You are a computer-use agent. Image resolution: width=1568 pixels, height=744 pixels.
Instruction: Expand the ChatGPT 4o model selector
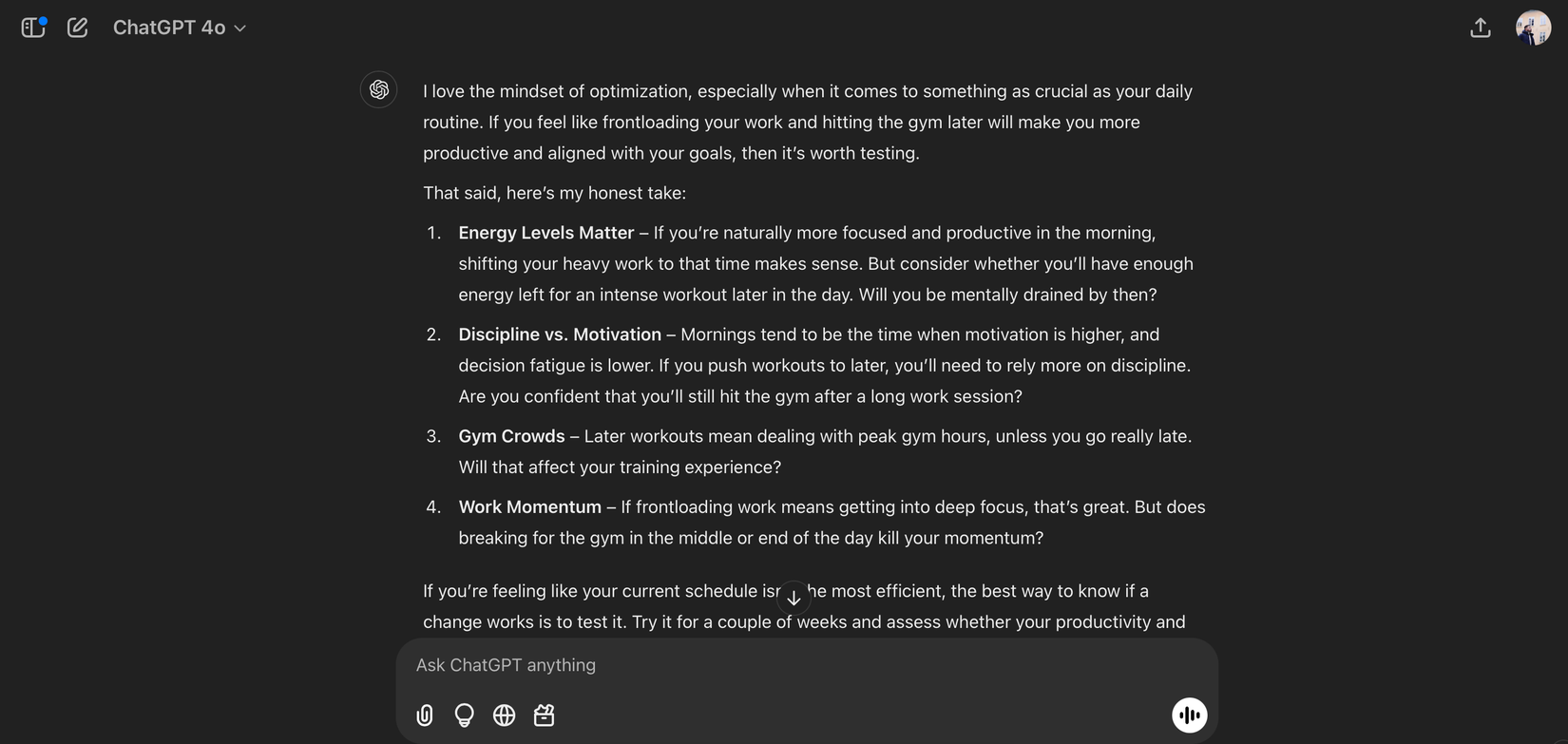coord(179,28)
